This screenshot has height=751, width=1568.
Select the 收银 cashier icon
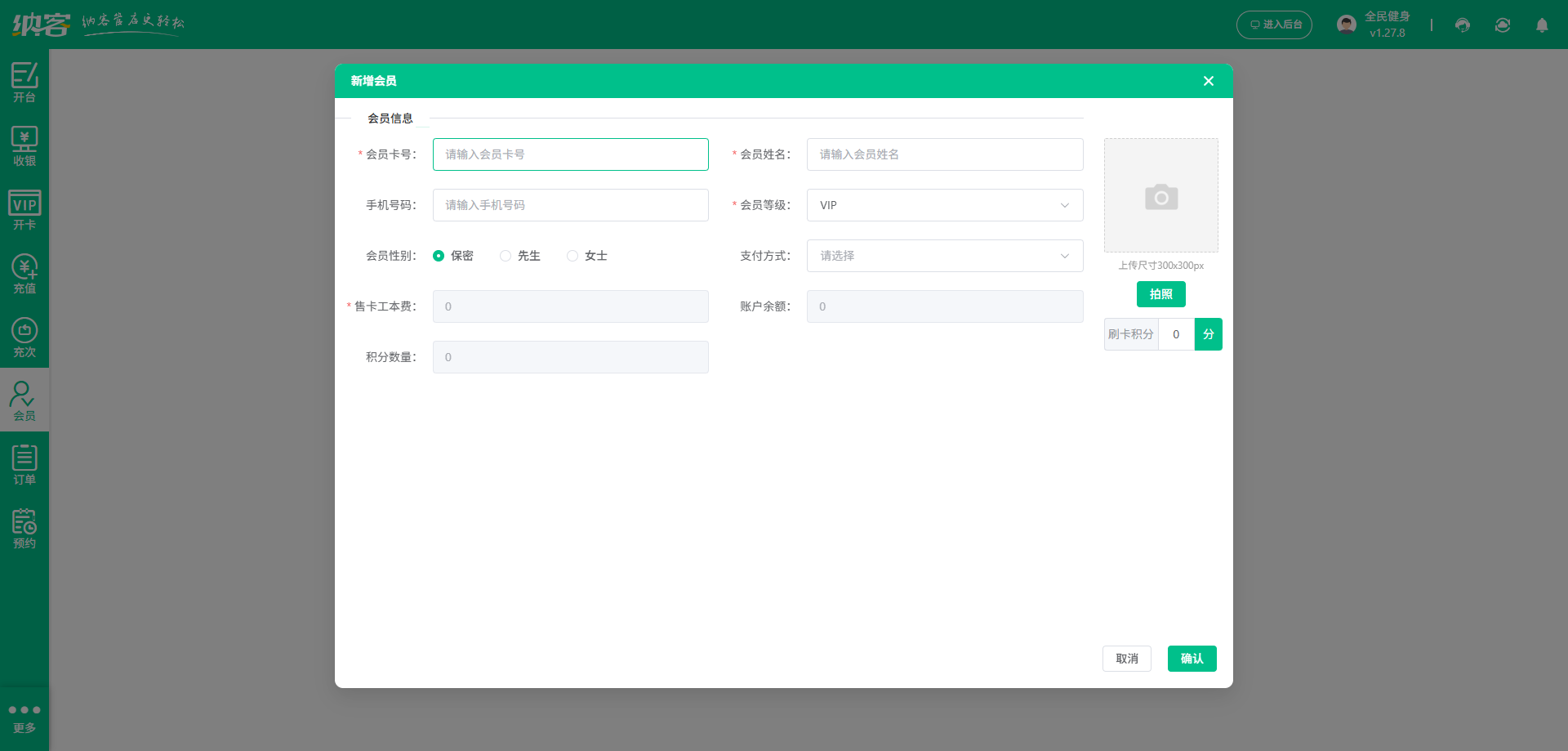(x=24, y=145)
